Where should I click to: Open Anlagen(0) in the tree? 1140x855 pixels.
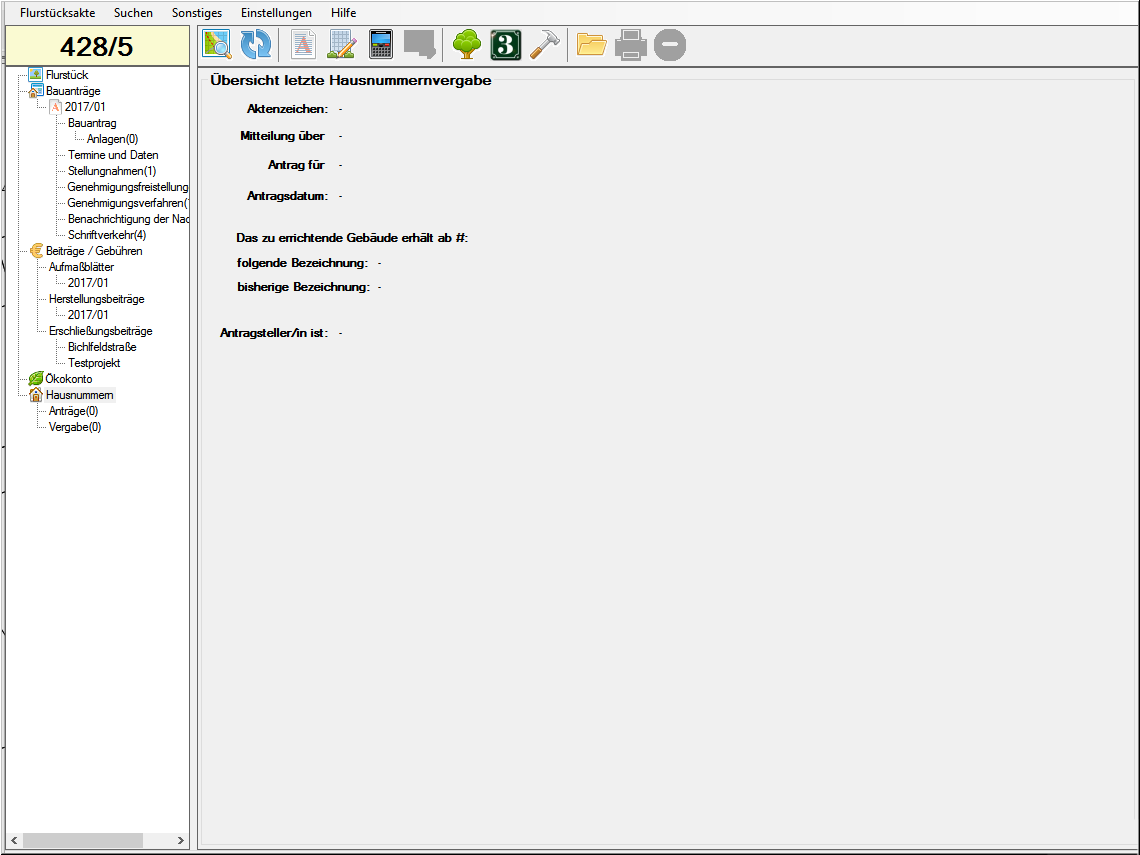113,139
